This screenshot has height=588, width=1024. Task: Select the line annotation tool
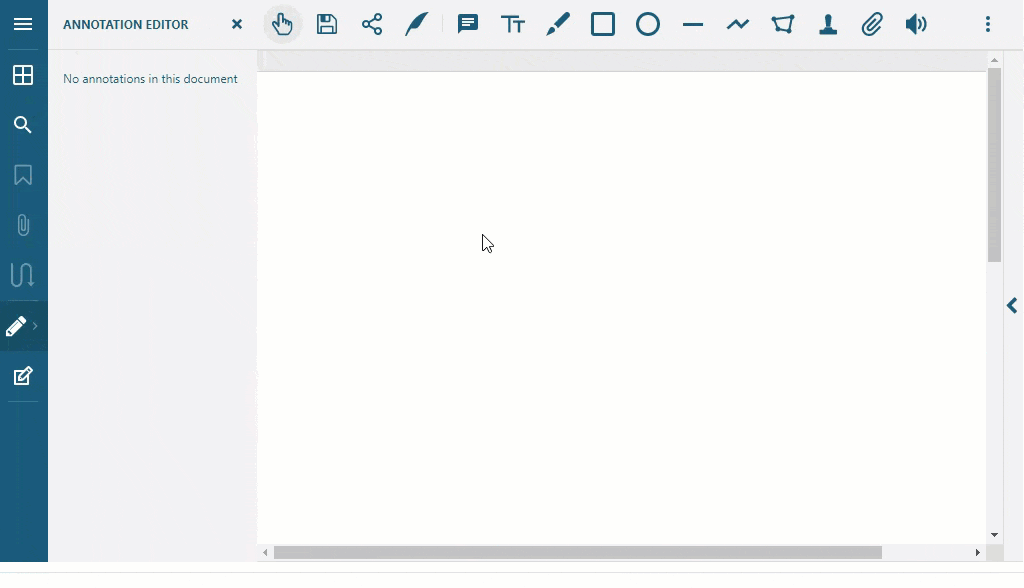pyautogui.click(x=693, y=25)
